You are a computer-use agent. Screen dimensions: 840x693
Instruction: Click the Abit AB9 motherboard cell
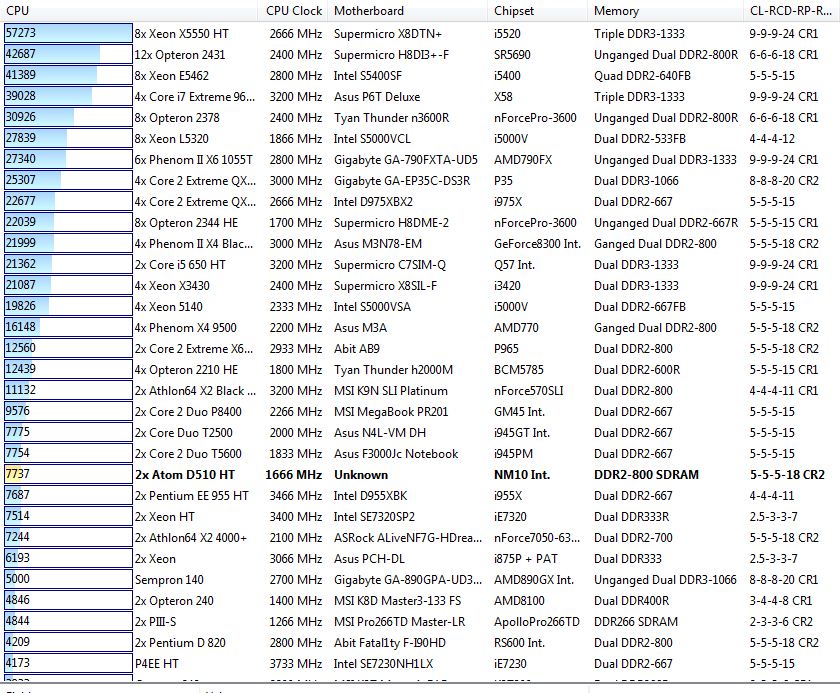[x=357, y=349]
